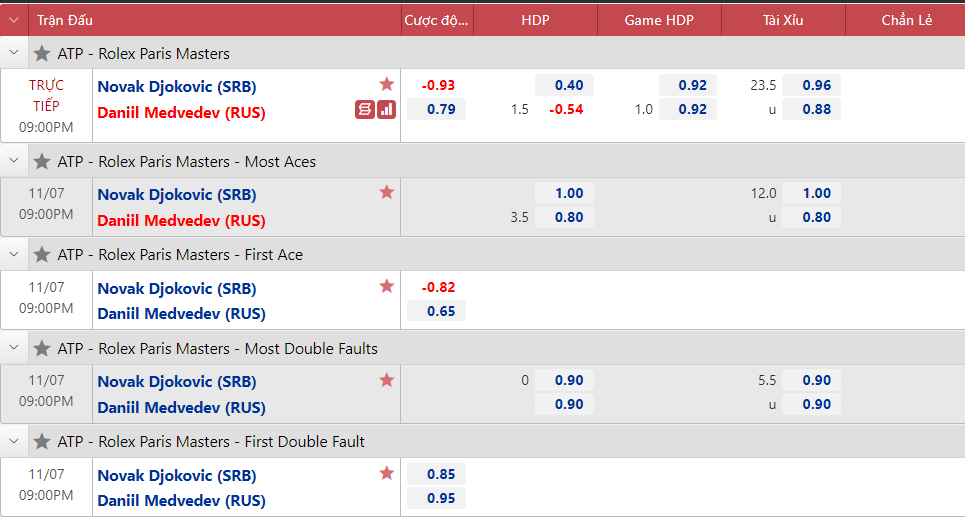Favorite the Most Aces league star
The height and width of the screenshot is (517, 965).
[x=42, y=161]
